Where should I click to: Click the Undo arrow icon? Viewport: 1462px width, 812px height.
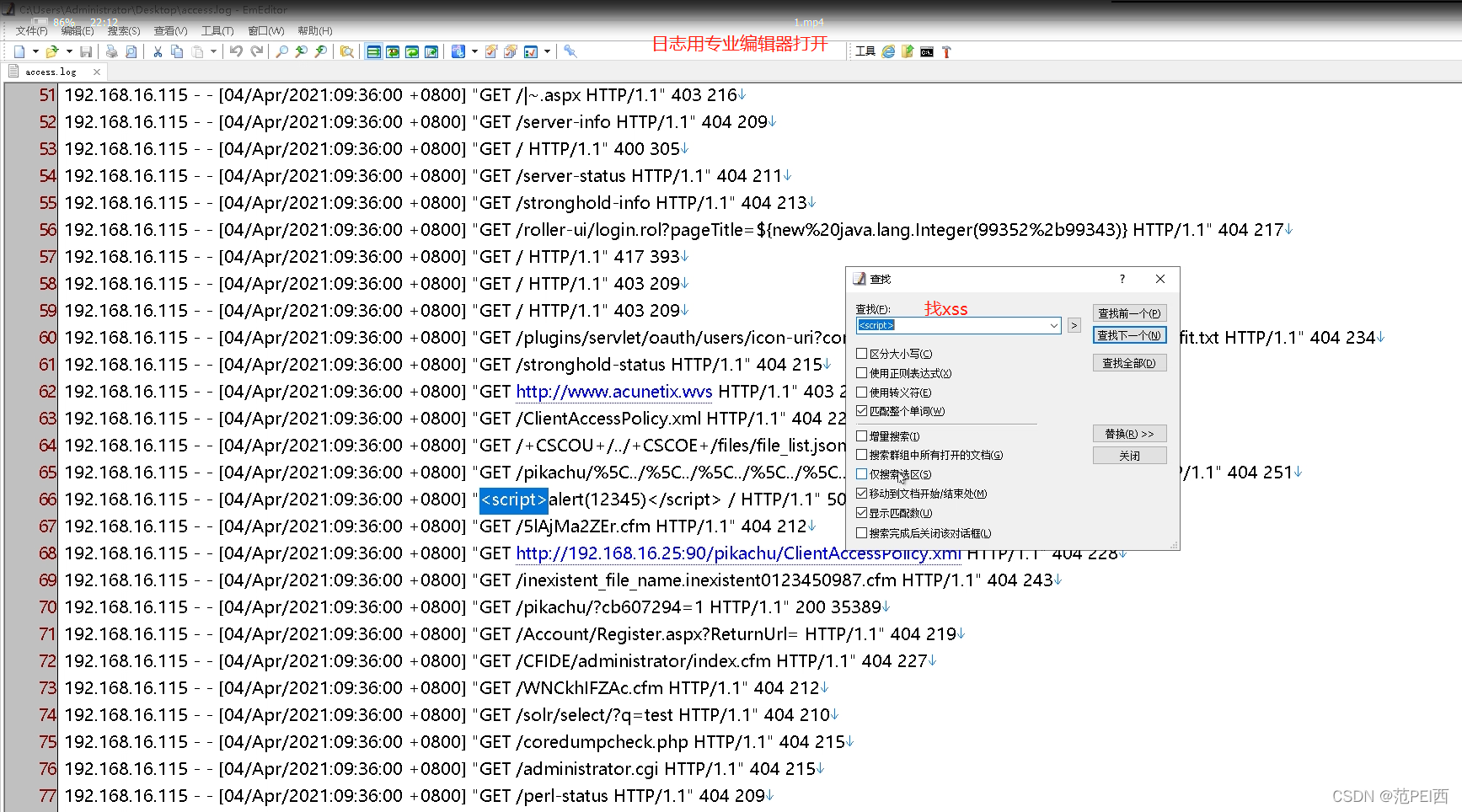[x=236, y=51]
